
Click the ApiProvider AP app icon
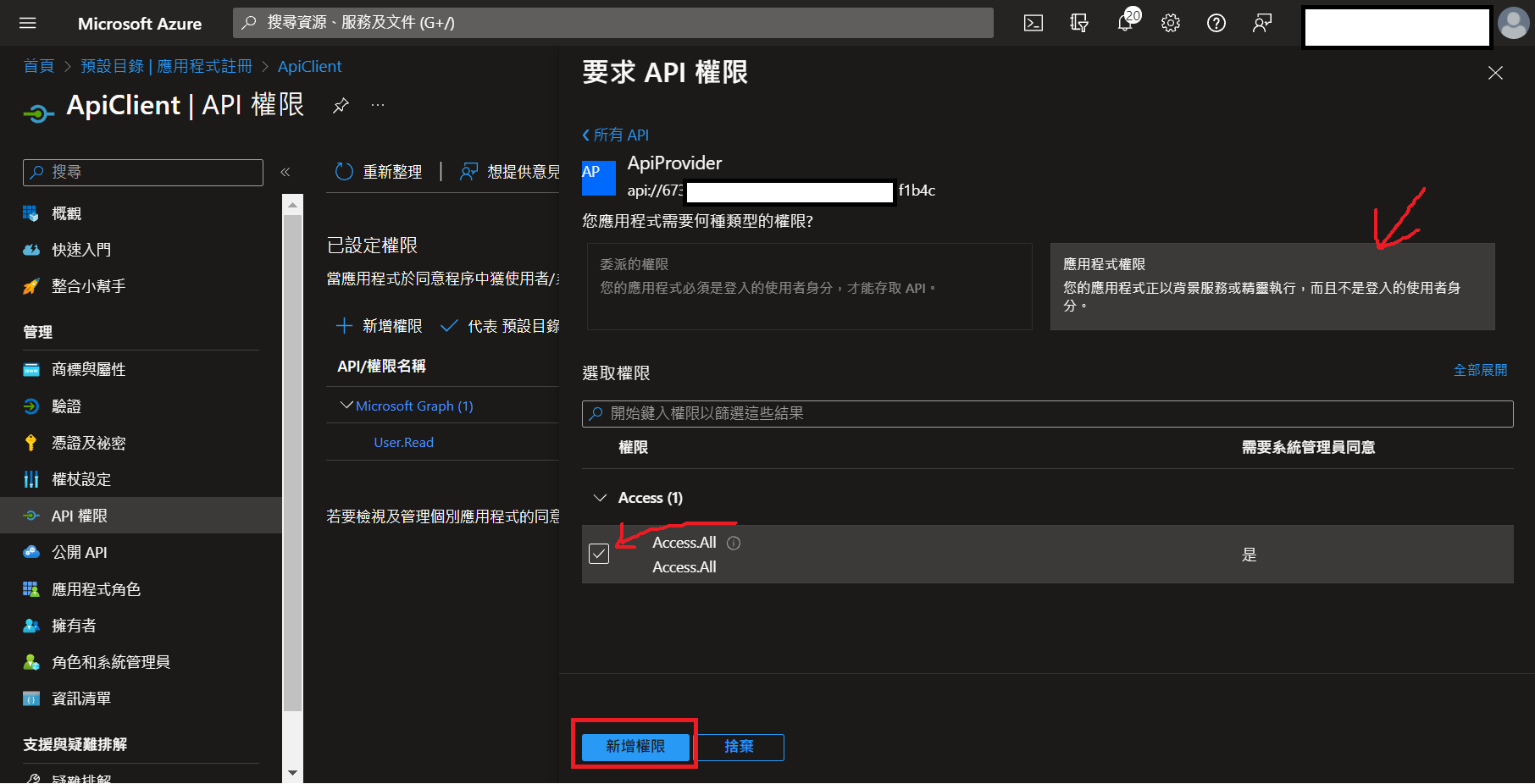pos(599,178)
